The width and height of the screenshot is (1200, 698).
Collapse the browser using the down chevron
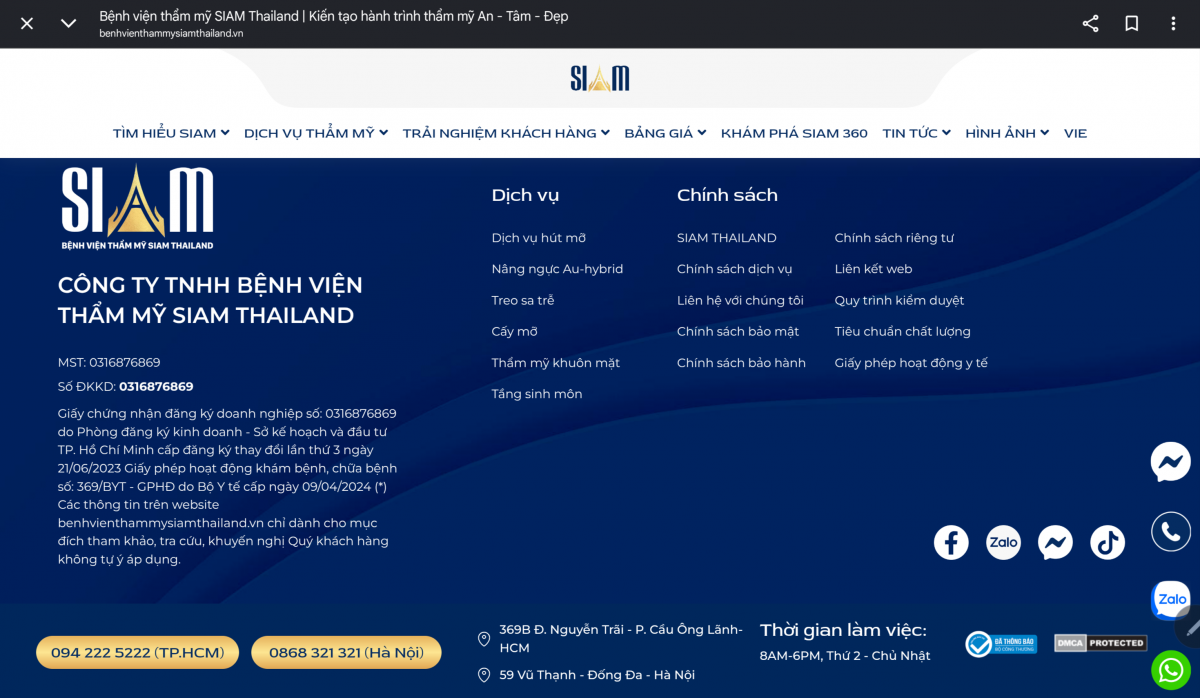click(x=68, y=23)
